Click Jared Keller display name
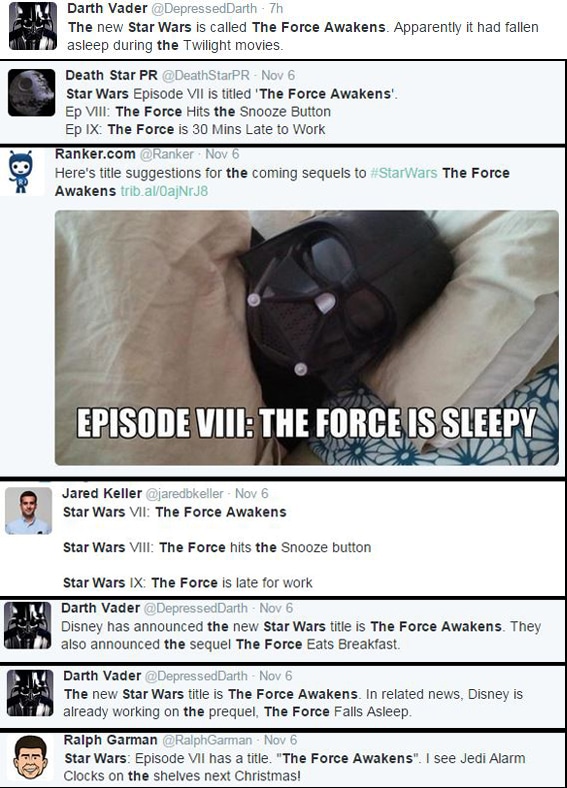 point(102,494)
